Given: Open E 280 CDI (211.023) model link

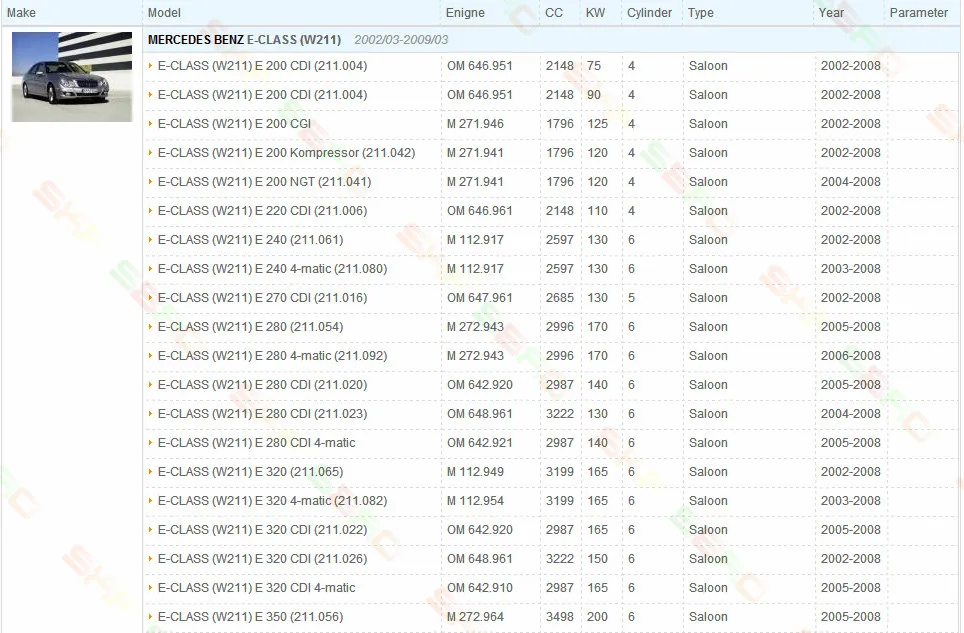Looking at the screenshot, I should pos(263,414).
